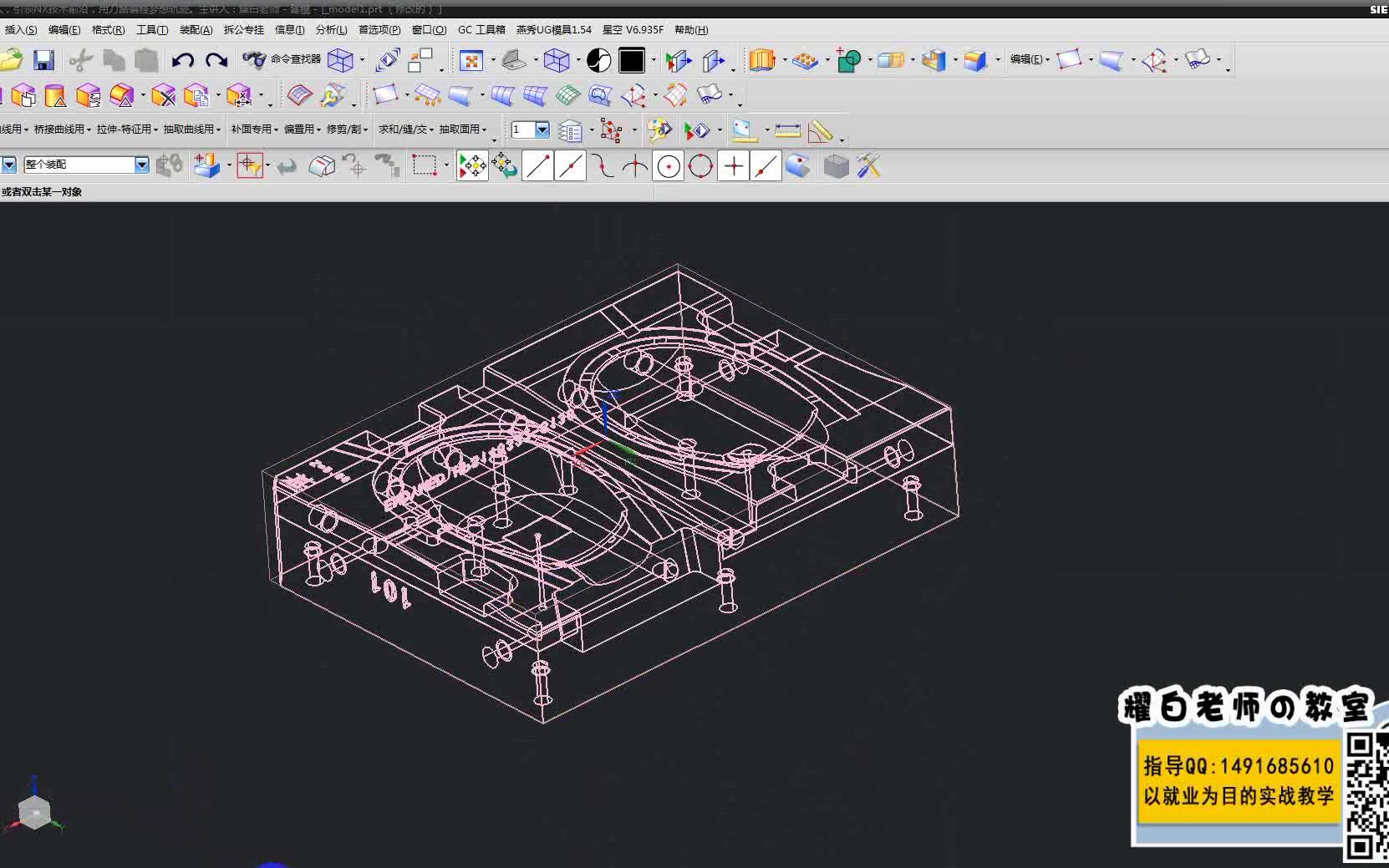The image size is (1389, 868).
Task: Toggle Existing Point plus-sign snap
Action: tap(733, 166)
